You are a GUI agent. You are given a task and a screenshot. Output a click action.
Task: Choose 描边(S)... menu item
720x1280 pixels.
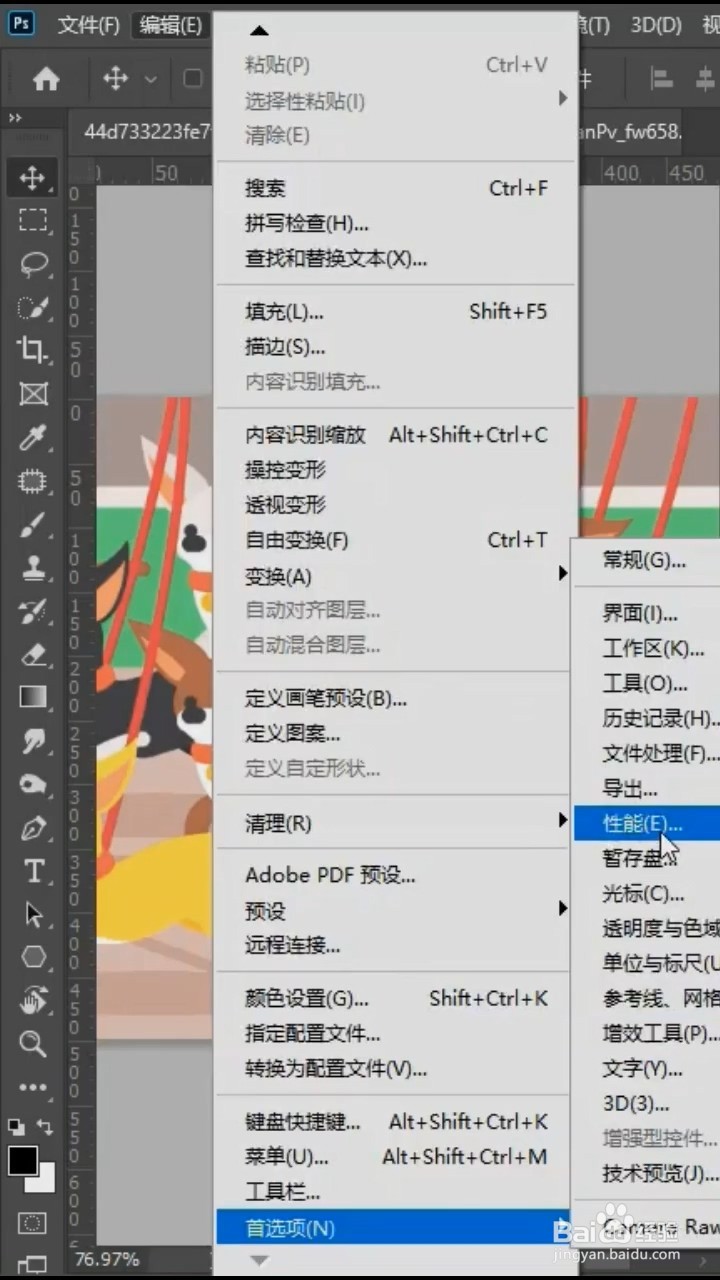click(x=397, y=347)
